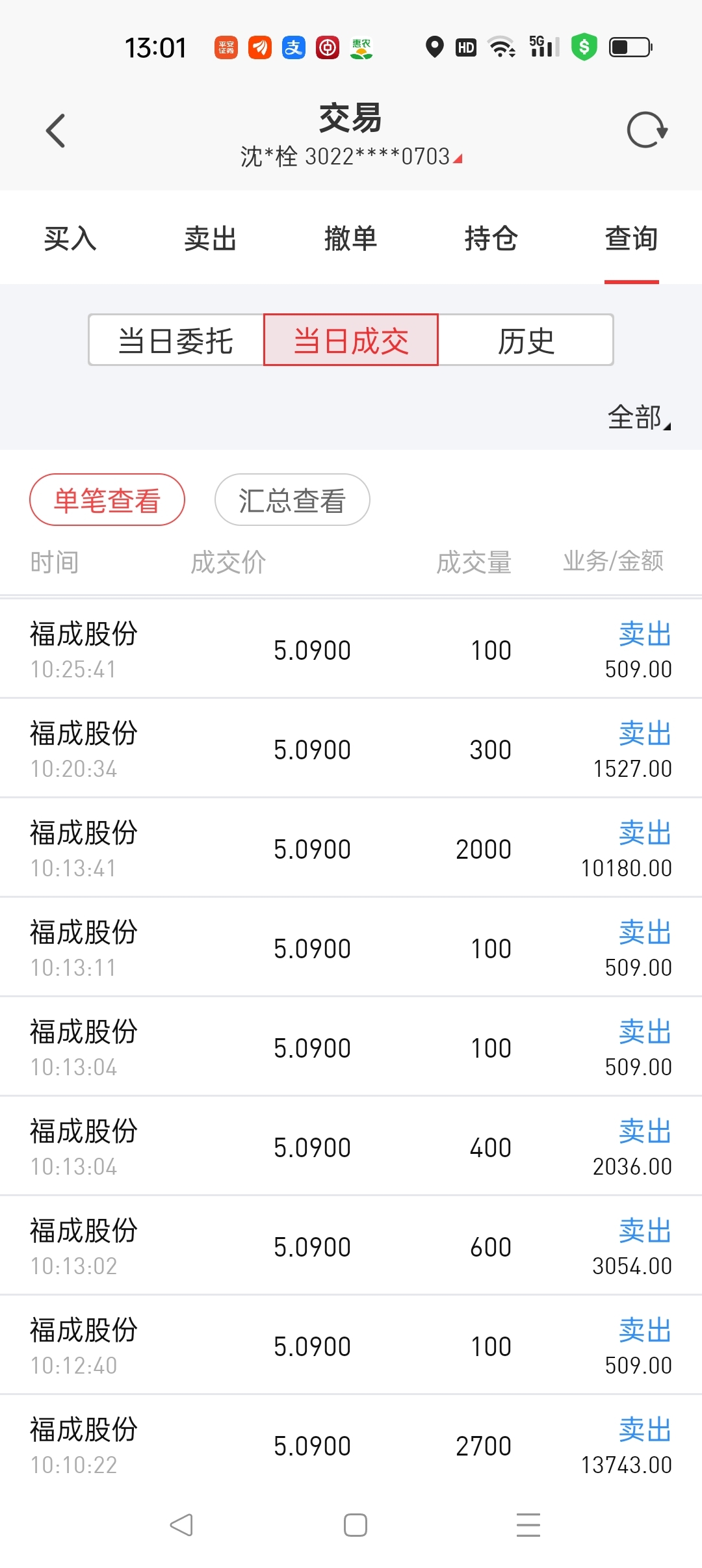Select the 单笔查看 view toggle
702x1568 pixels.
tap(107, 499)
